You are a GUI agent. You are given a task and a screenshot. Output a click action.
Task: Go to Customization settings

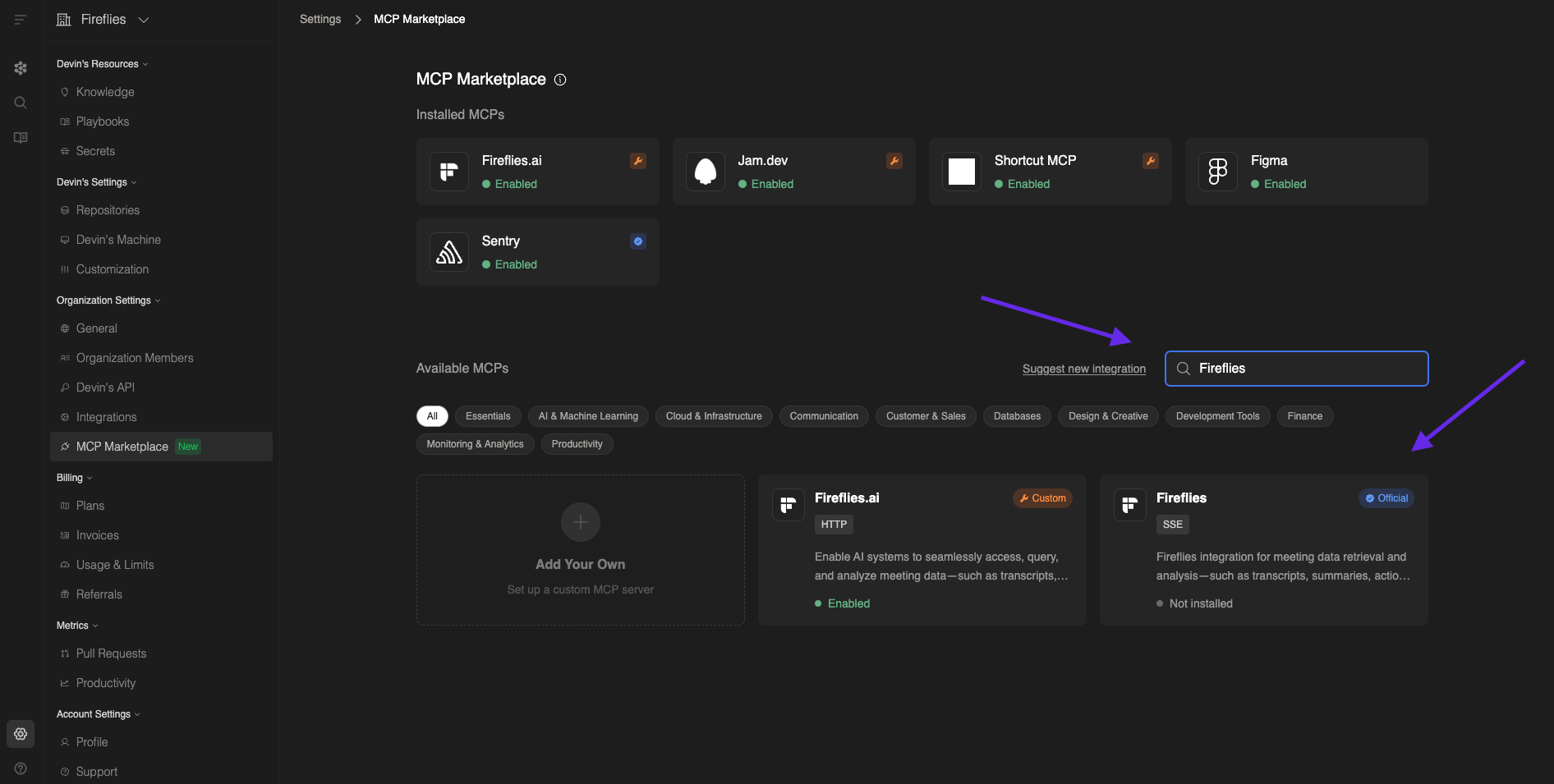[161, 269]
